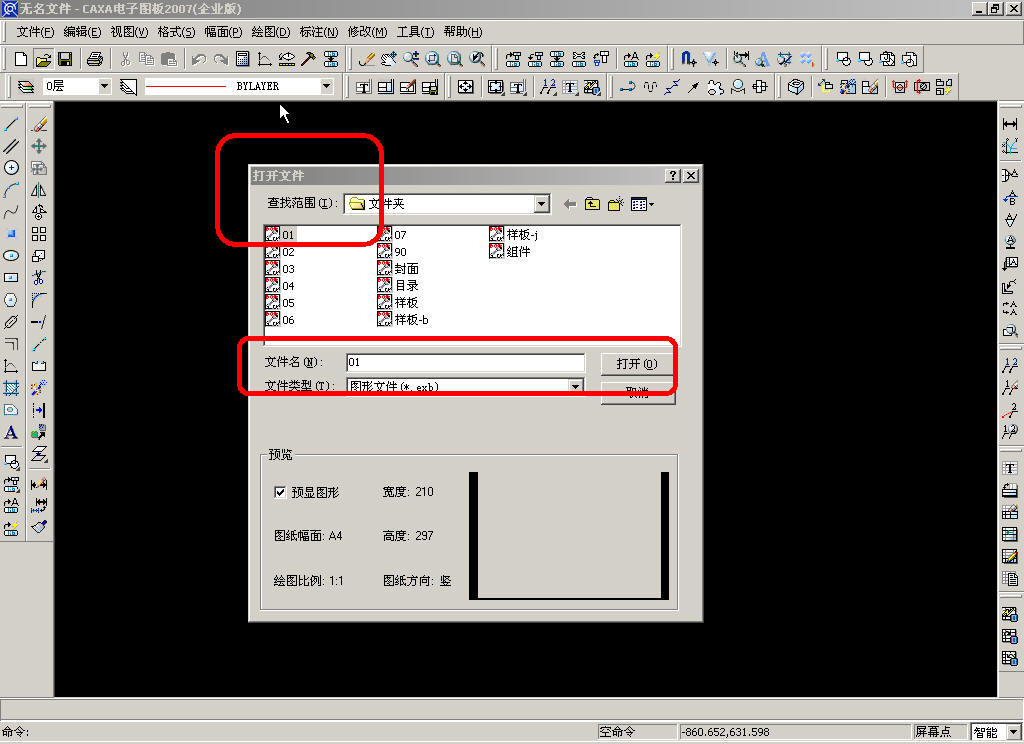Open the 文件(F) menu
1024x744 pixels.
pyautogui.click(x=35, y=32)
